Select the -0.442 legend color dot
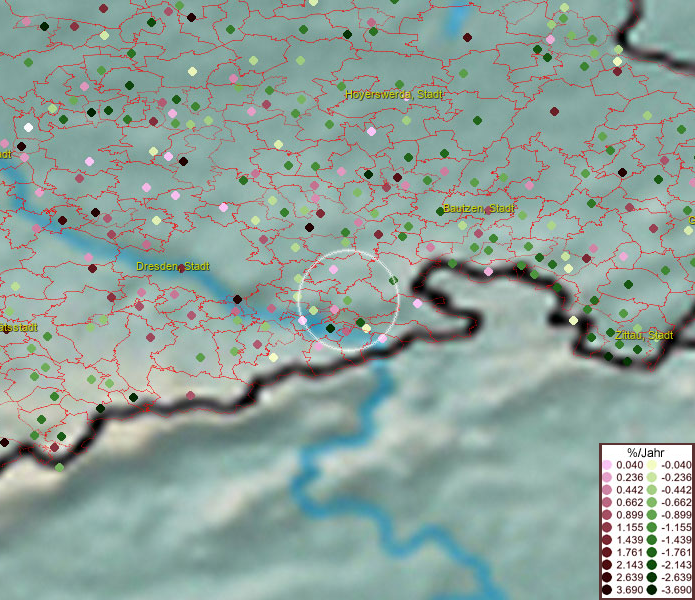This screenshot has height=600, width=695. [x=651, y=490]
